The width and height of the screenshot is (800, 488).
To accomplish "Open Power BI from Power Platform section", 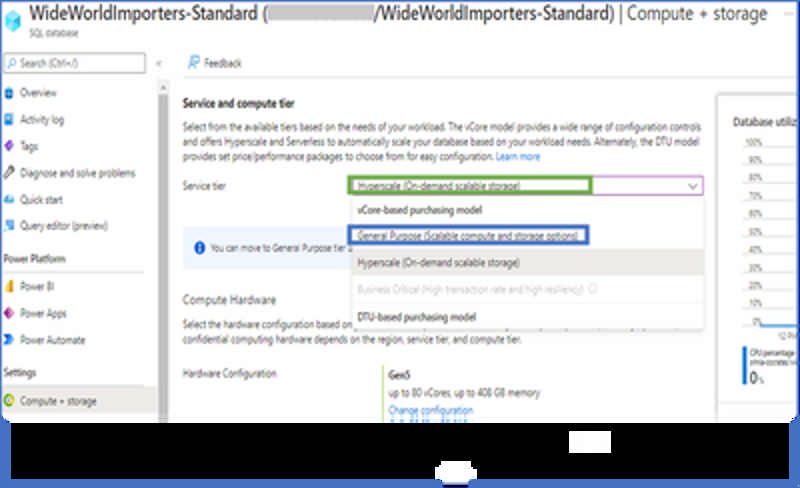I will coord(37,286).
